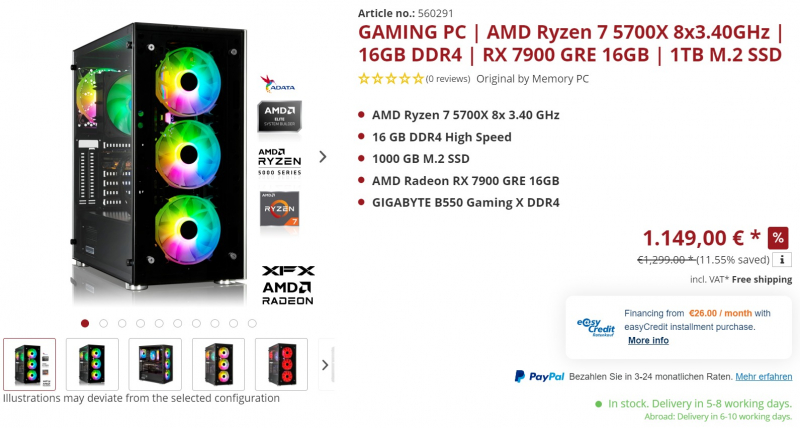The height and width of the screenshot is (428, 800).
Task: Select the red-fan case thumbnail
Action: pyautogui.click(x=281, y=364)
